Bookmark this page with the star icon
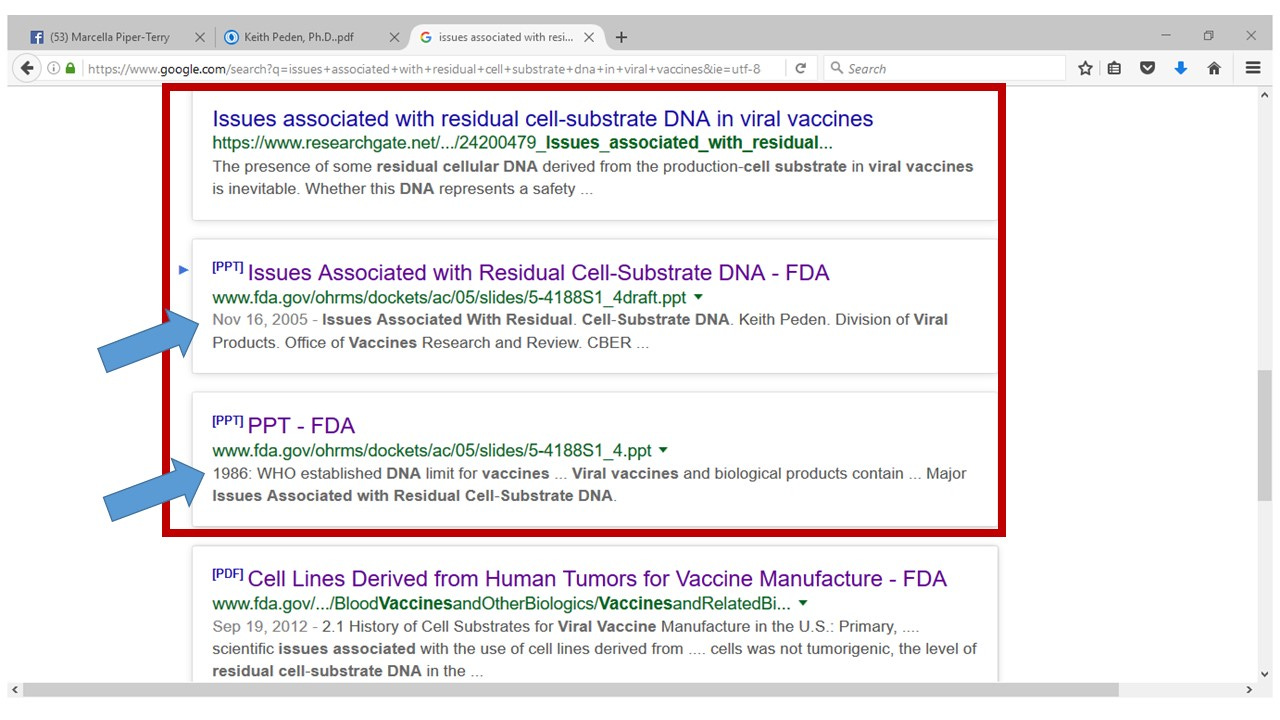Screen dimensions: 1280x720 point(1085,68)
